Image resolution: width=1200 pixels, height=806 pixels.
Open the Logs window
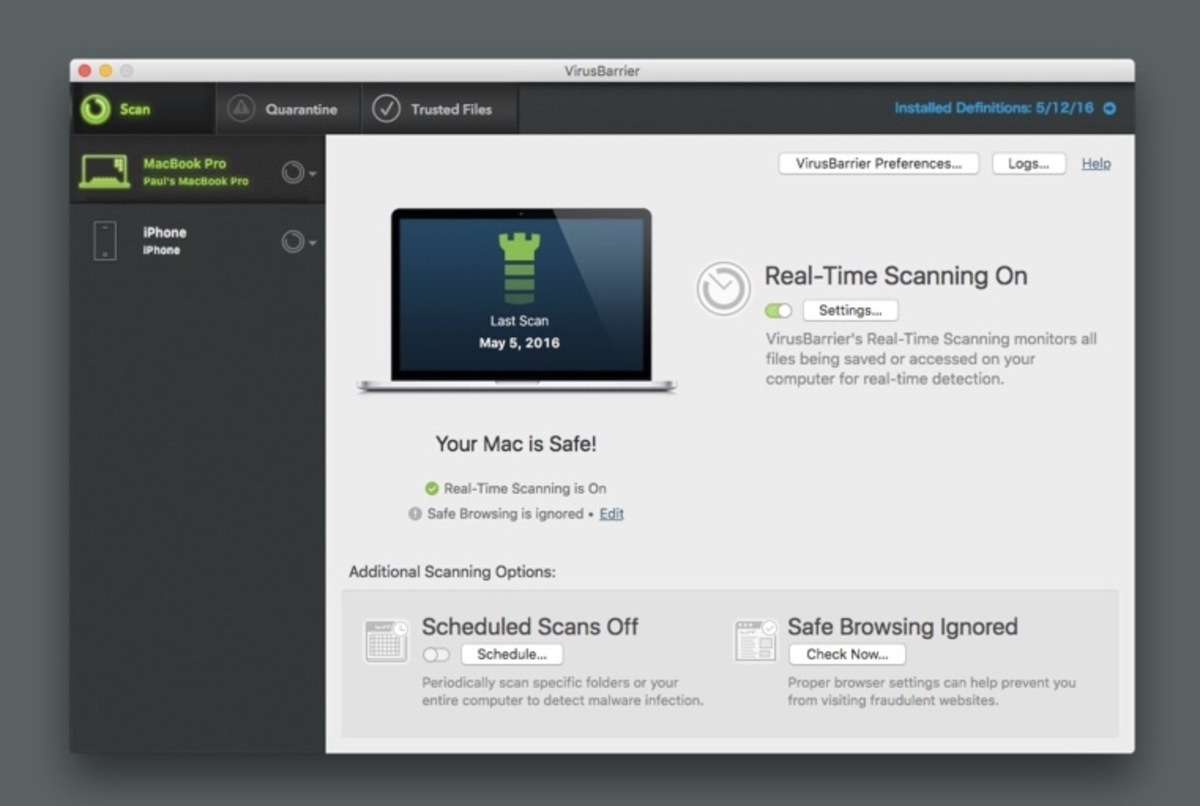pos(1029,163)
